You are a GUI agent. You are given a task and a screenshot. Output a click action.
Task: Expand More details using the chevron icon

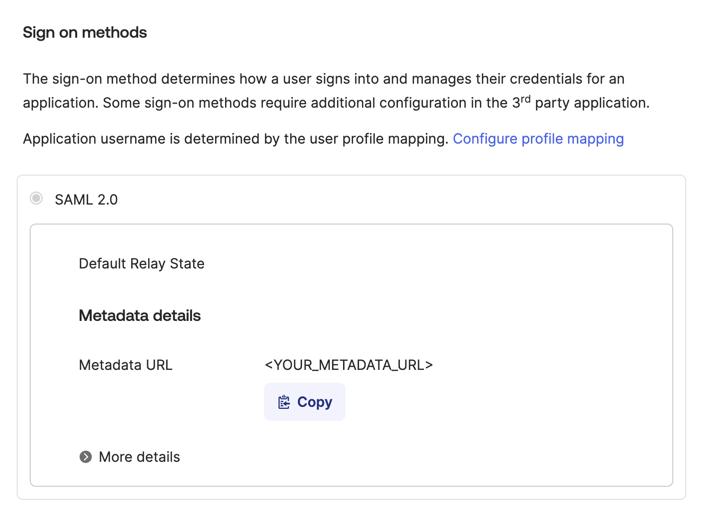(x=86, y=457)
